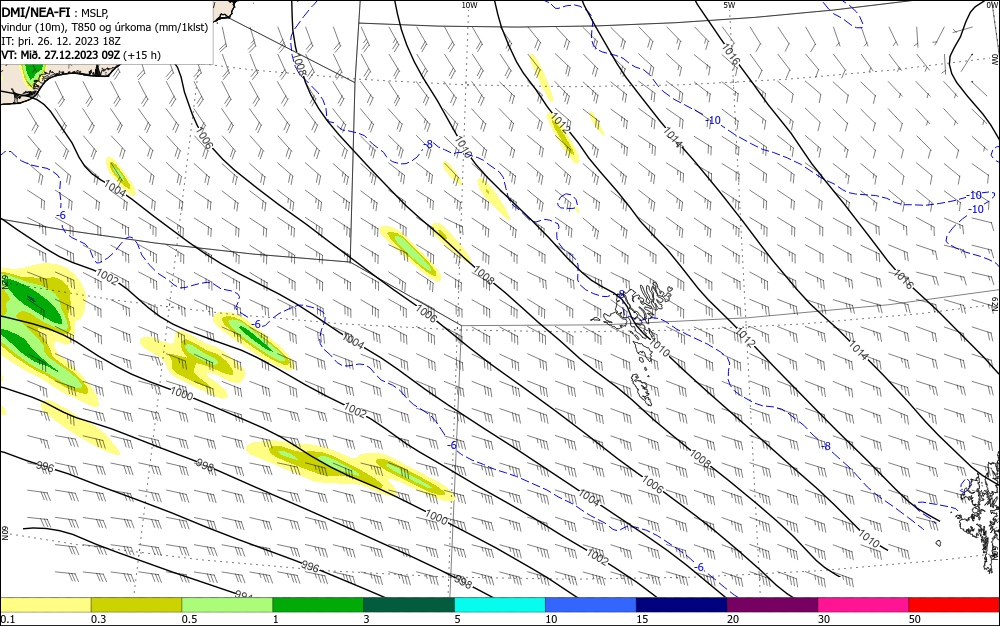Click the legend value '30'
The width and height of the screenshot is (1000, 626).
coord(824,619)
